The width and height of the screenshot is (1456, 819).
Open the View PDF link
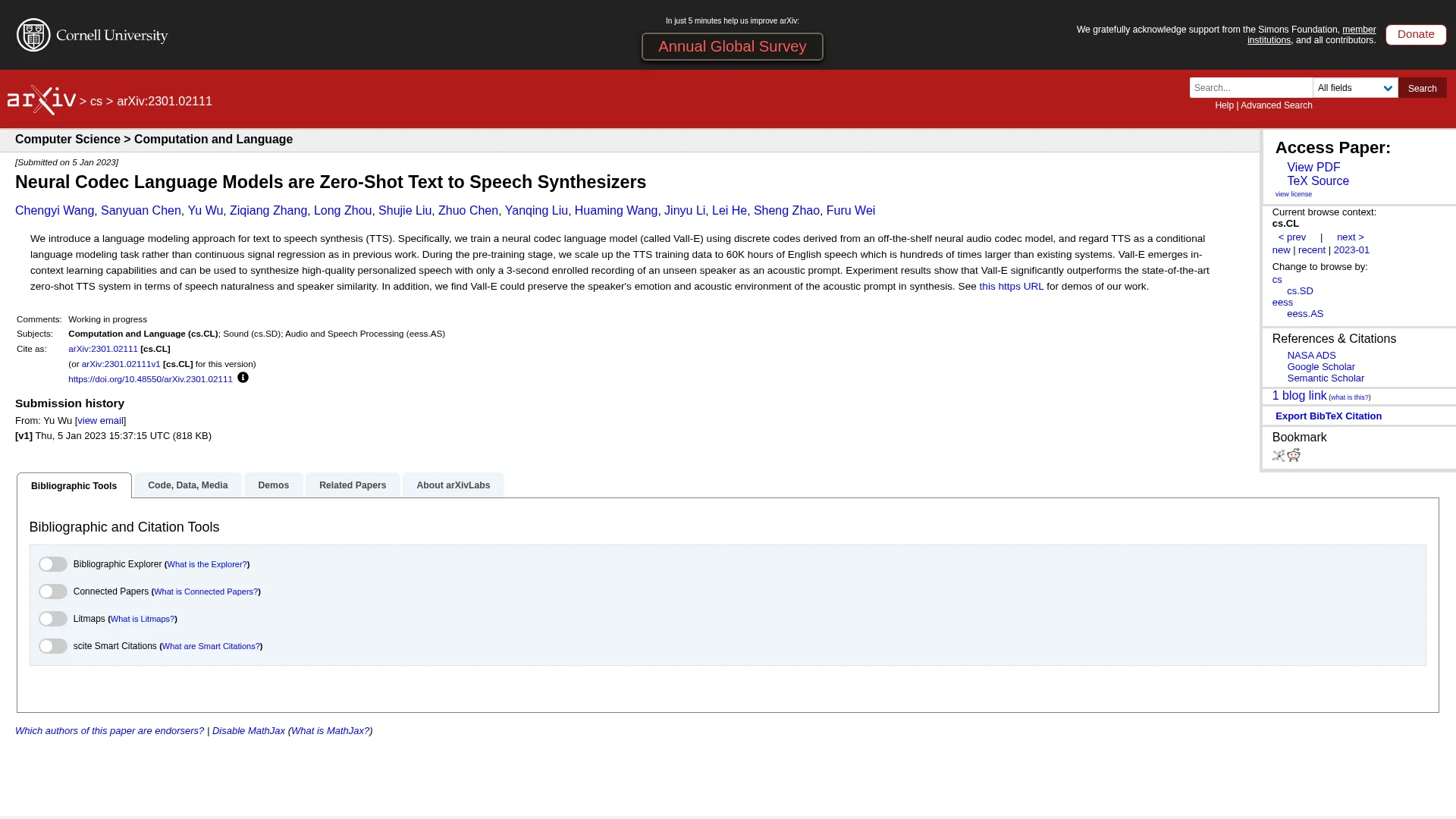click(1313, 168)
